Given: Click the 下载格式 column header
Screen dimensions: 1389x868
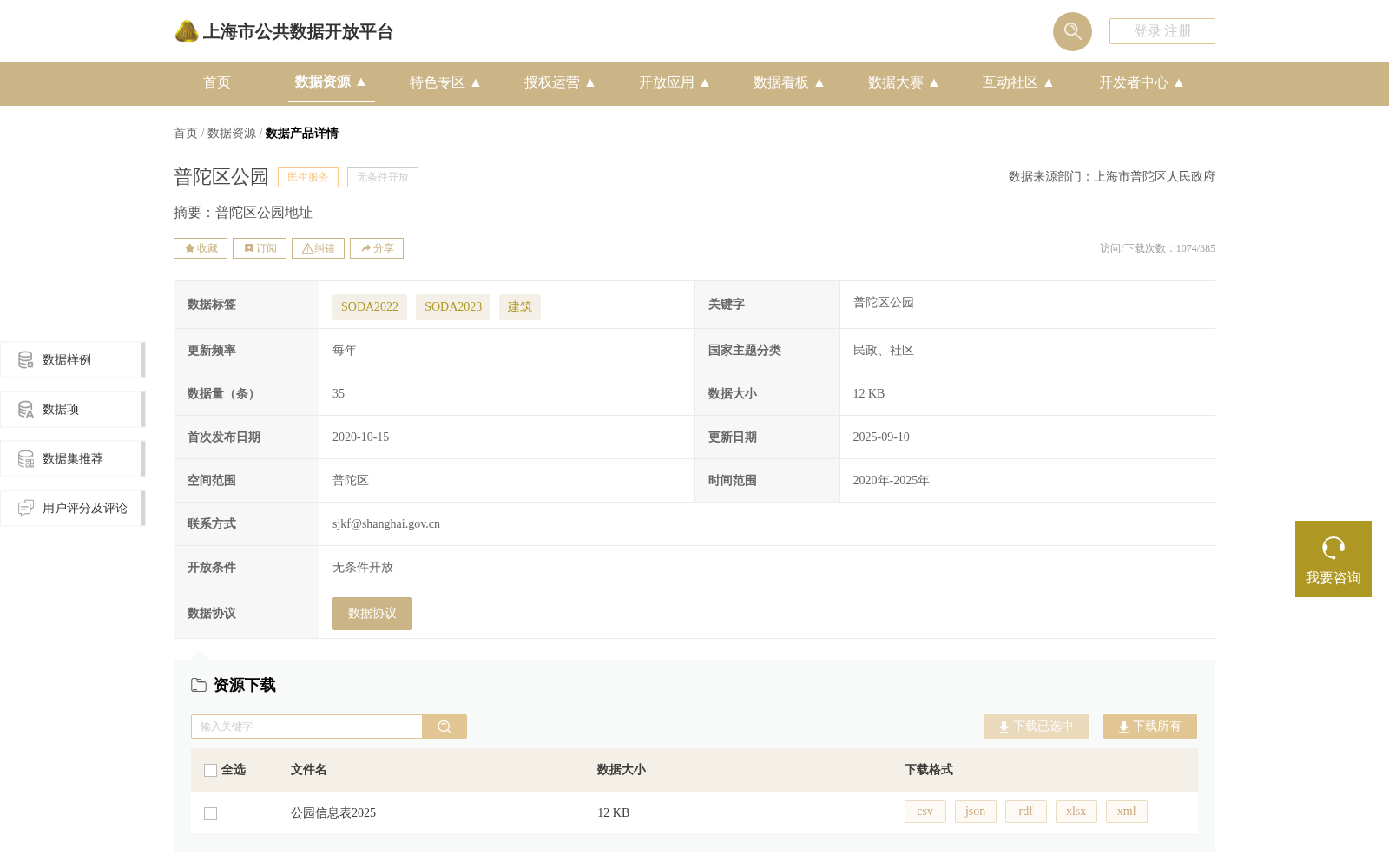Looking at the screenshot, I should point(929,770).
